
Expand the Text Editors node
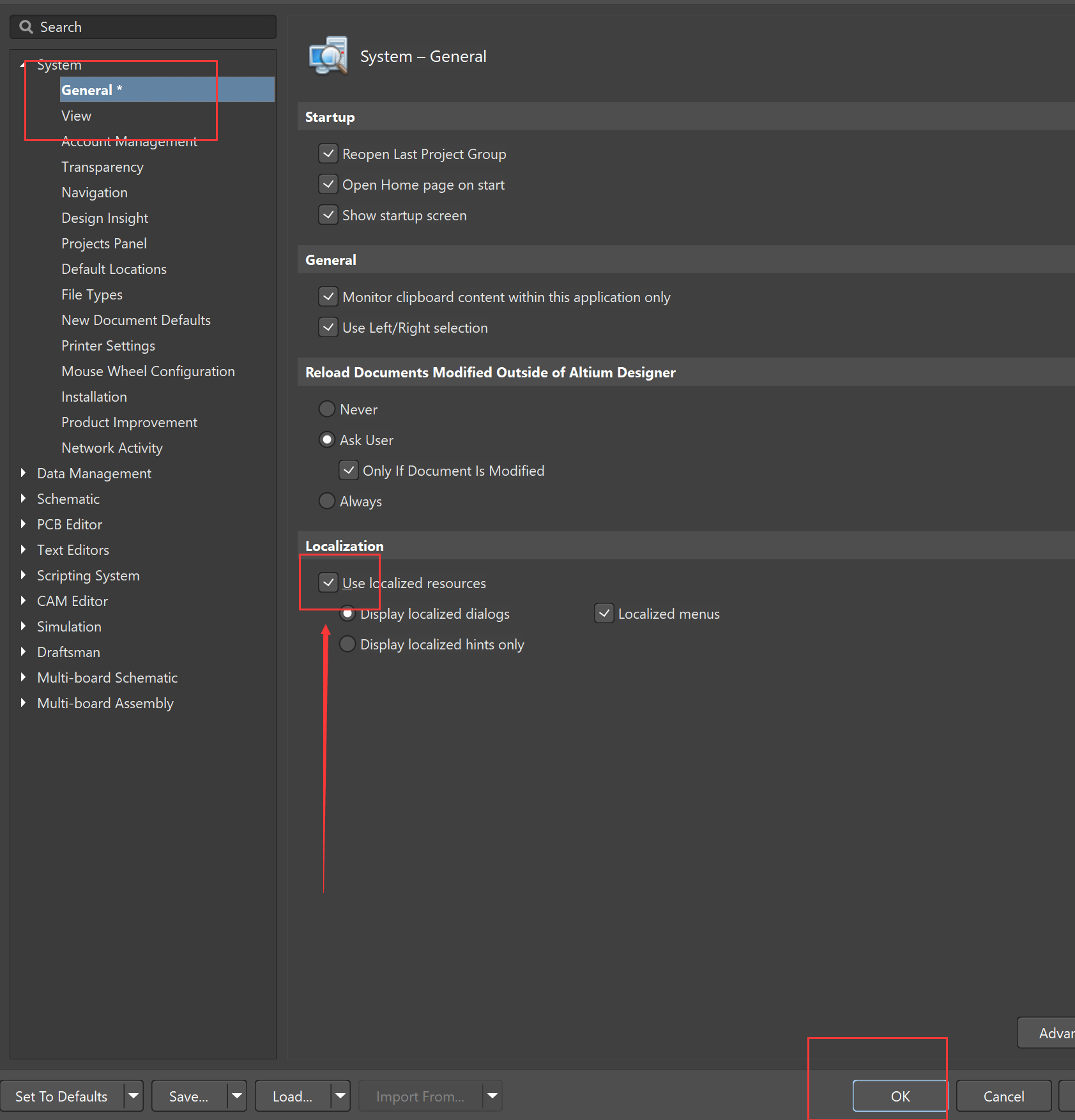pos(23,550)
